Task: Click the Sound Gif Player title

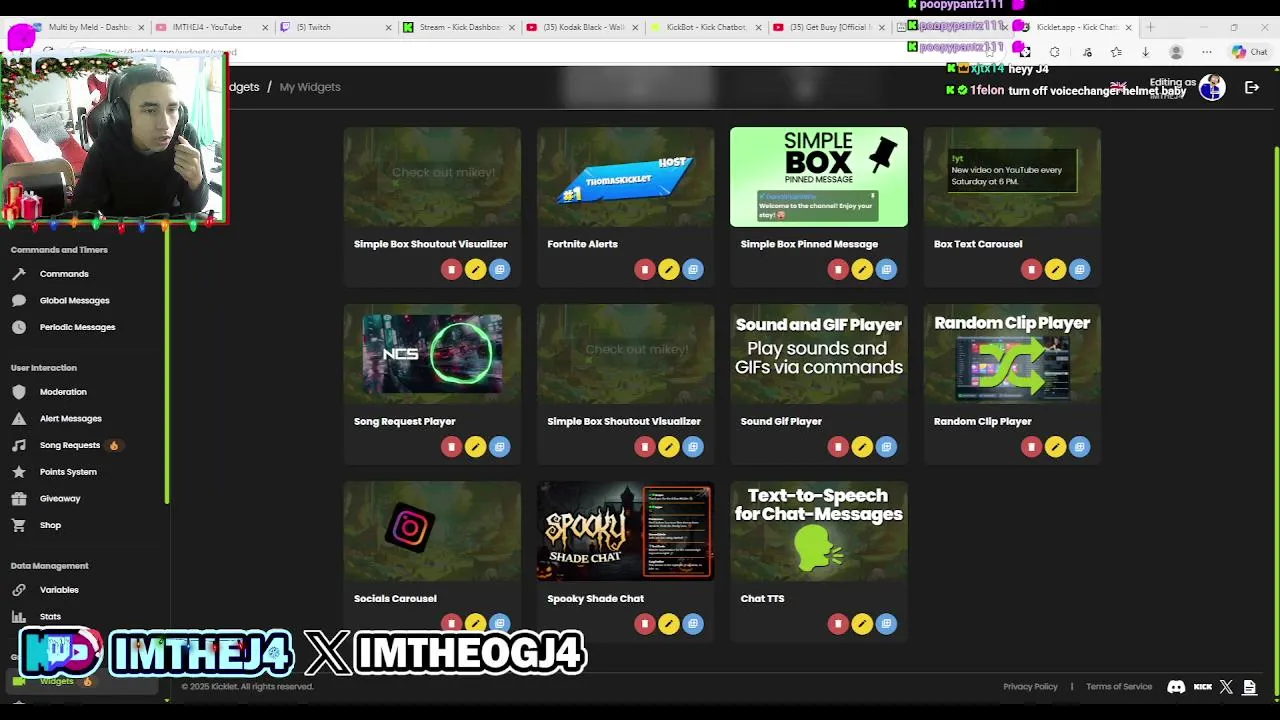Action: coord(781,421)
